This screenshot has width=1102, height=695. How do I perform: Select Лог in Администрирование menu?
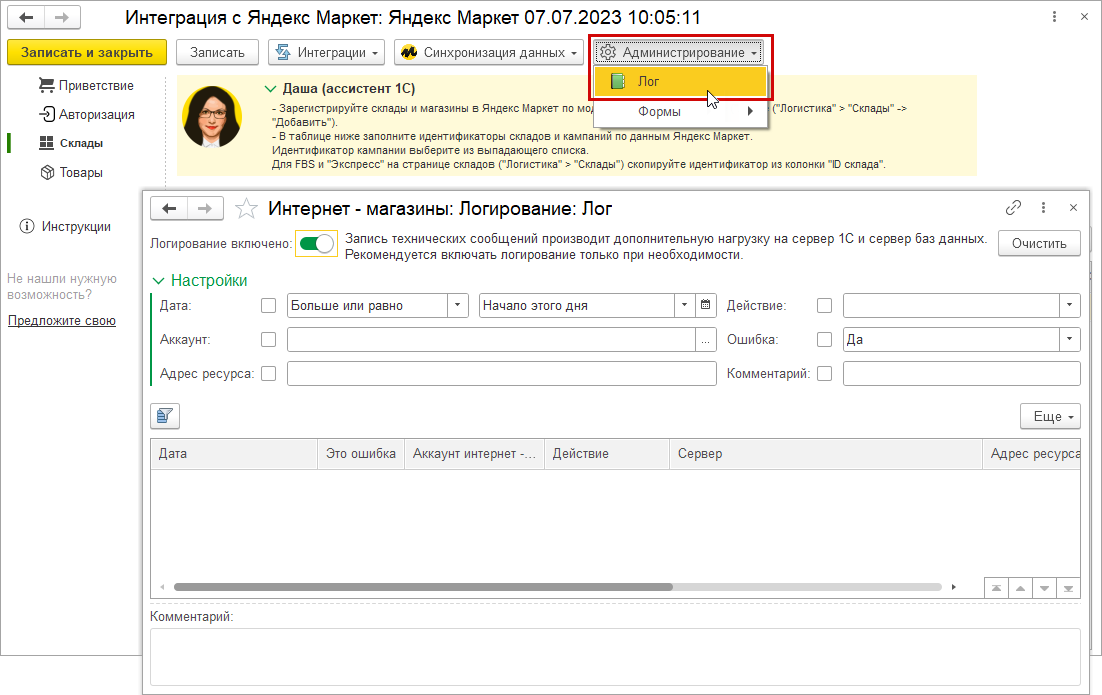tap(680, 82)
